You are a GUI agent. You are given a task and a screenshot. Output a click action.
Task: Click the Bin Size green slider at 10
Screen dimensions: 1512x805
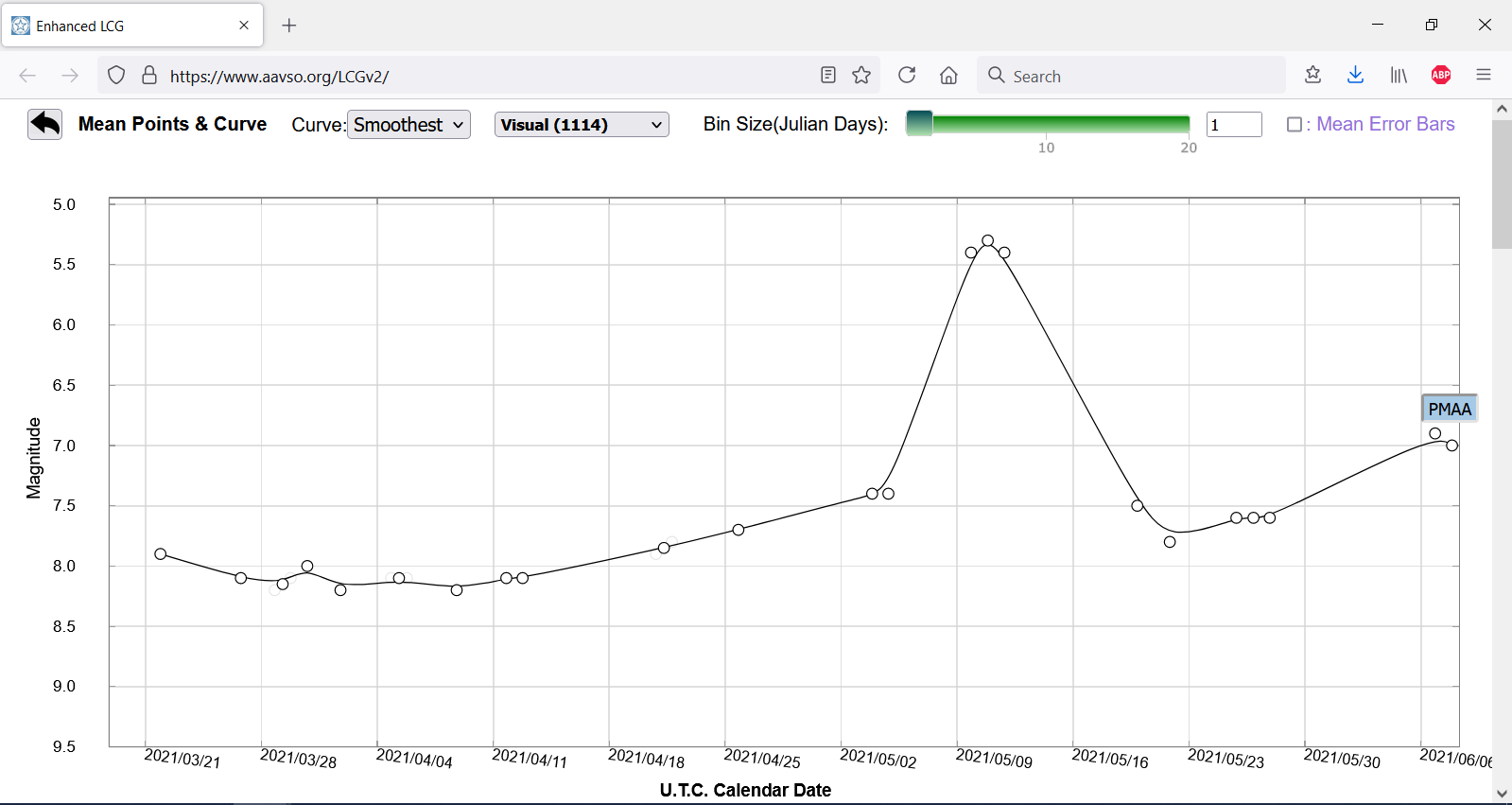(x=1046, y=124)
